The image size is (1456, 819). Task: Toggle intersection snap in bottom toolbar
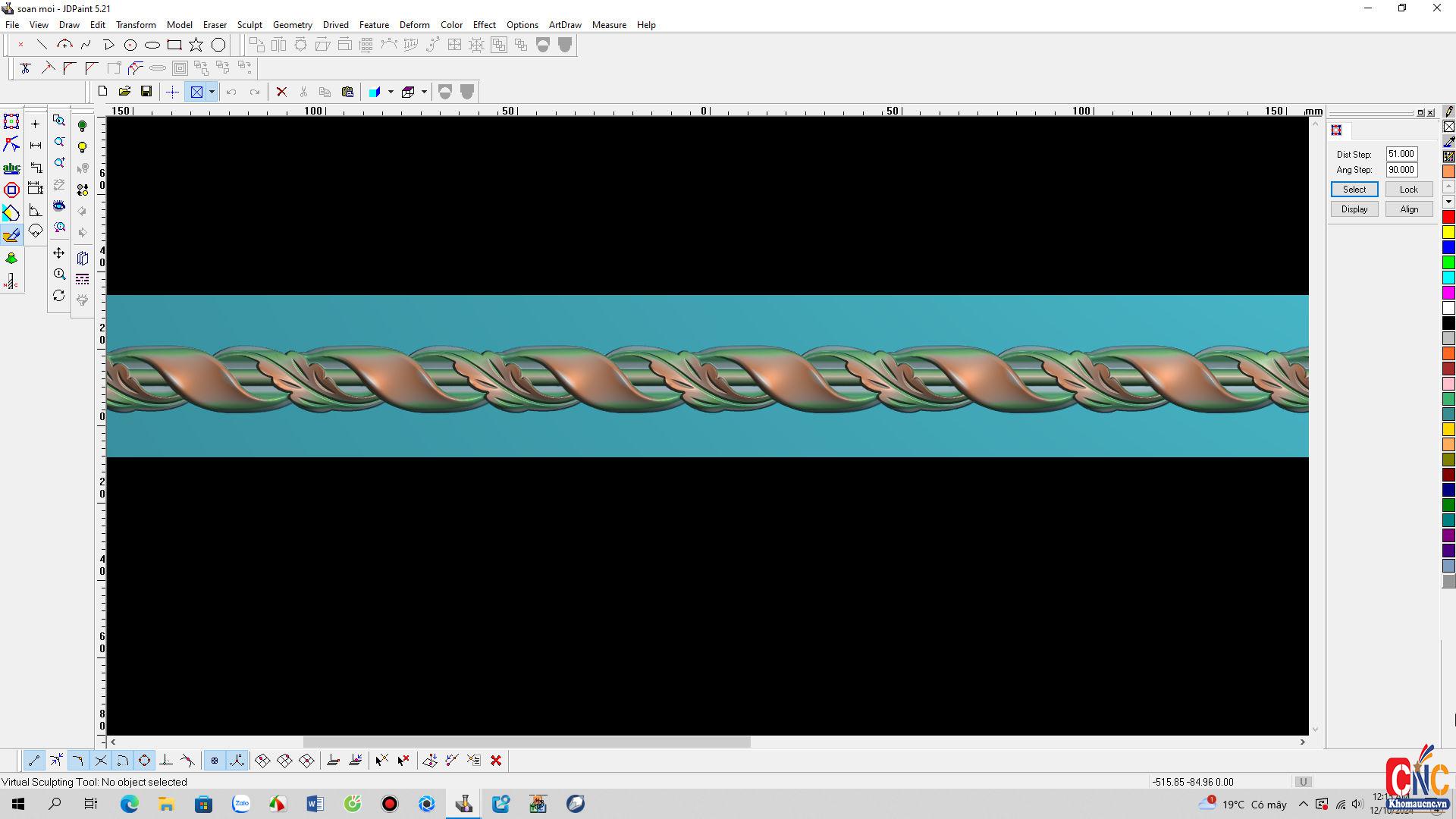click(x=101, y=761)
